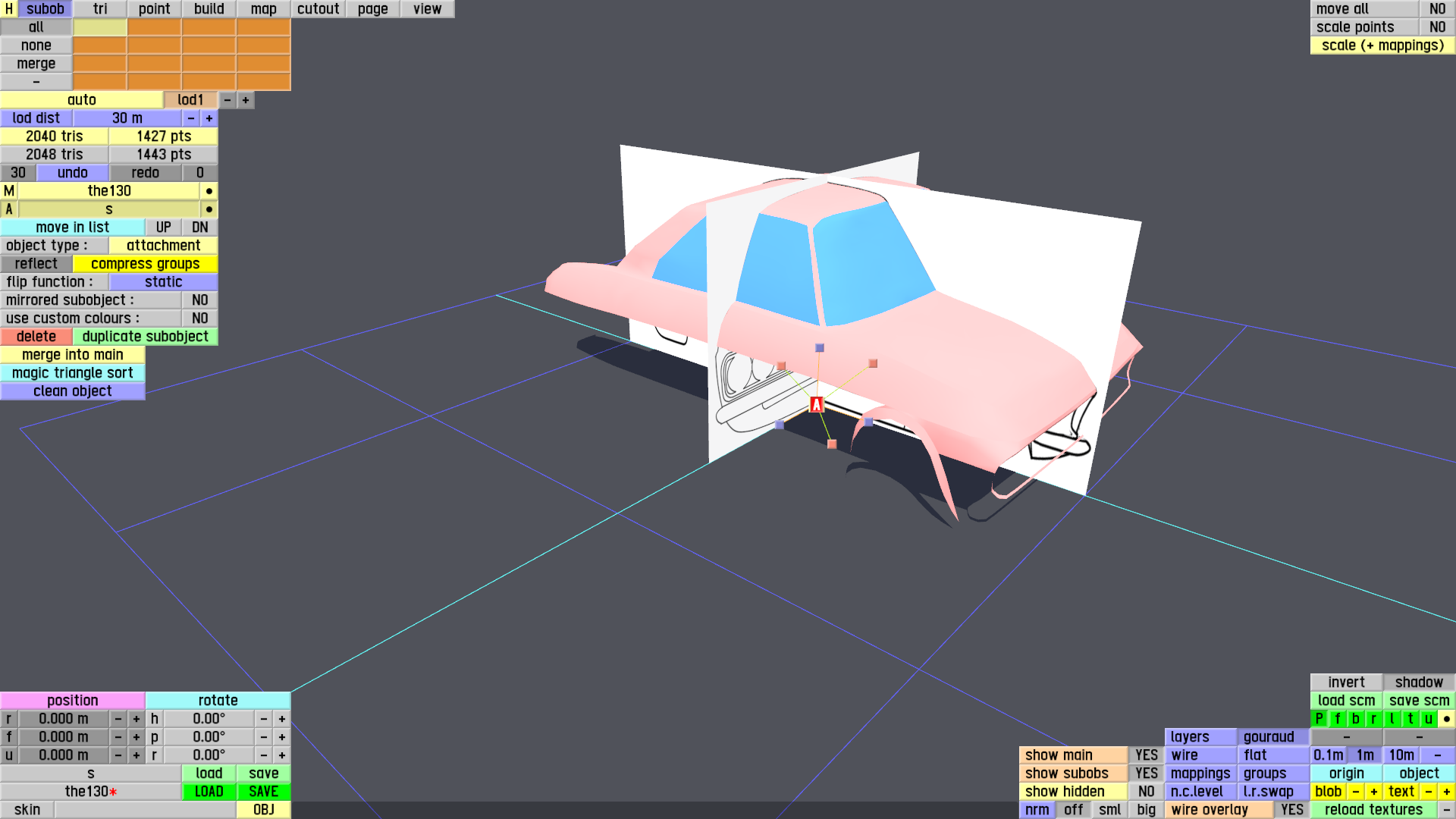Image resolution: width=1456 pixels, height=819 pixels.
Task: Select the pale yellow subobject swatch
Action: pos(99,27)
